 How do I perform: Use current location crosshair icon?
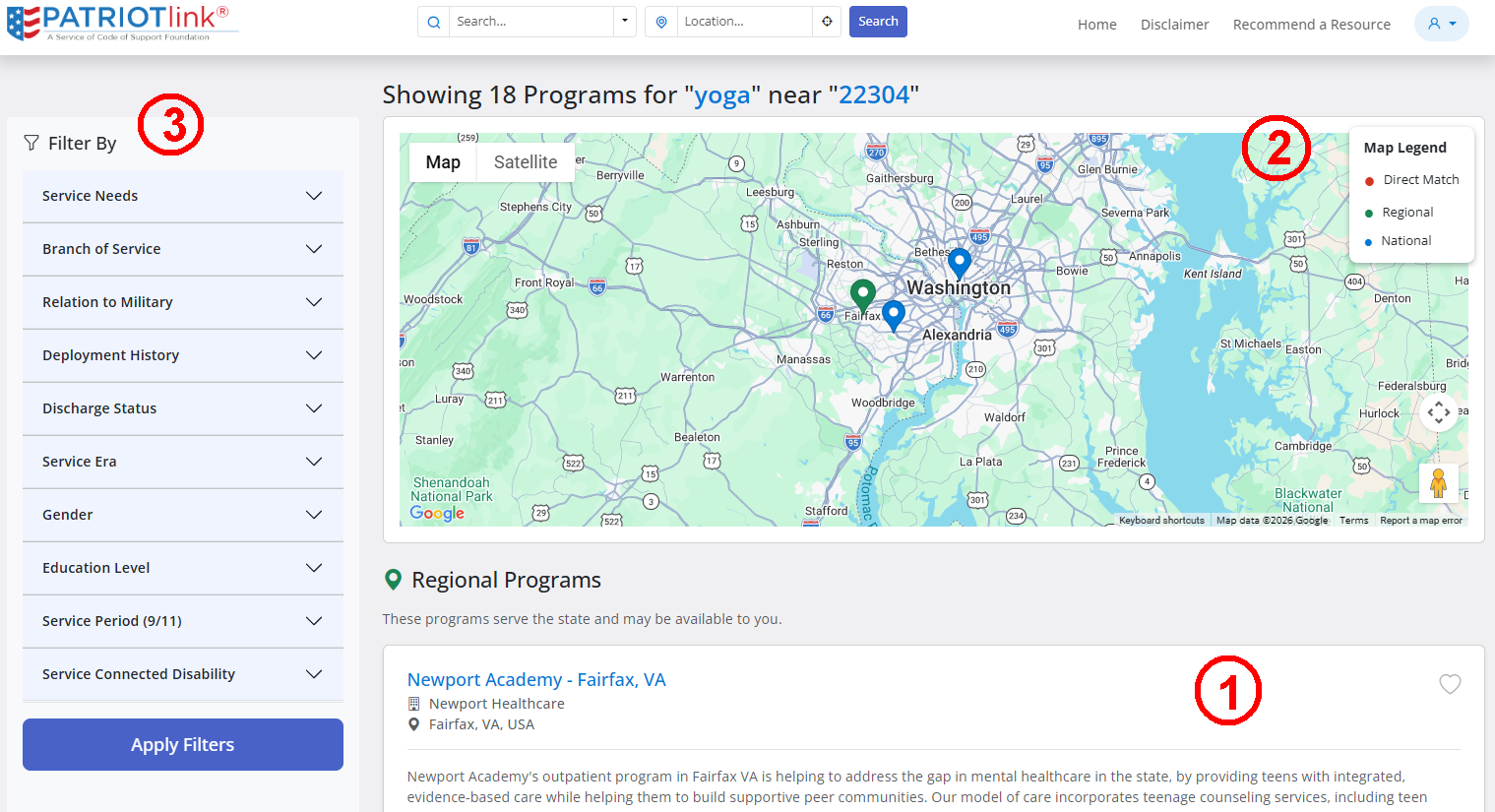[827, 22]
